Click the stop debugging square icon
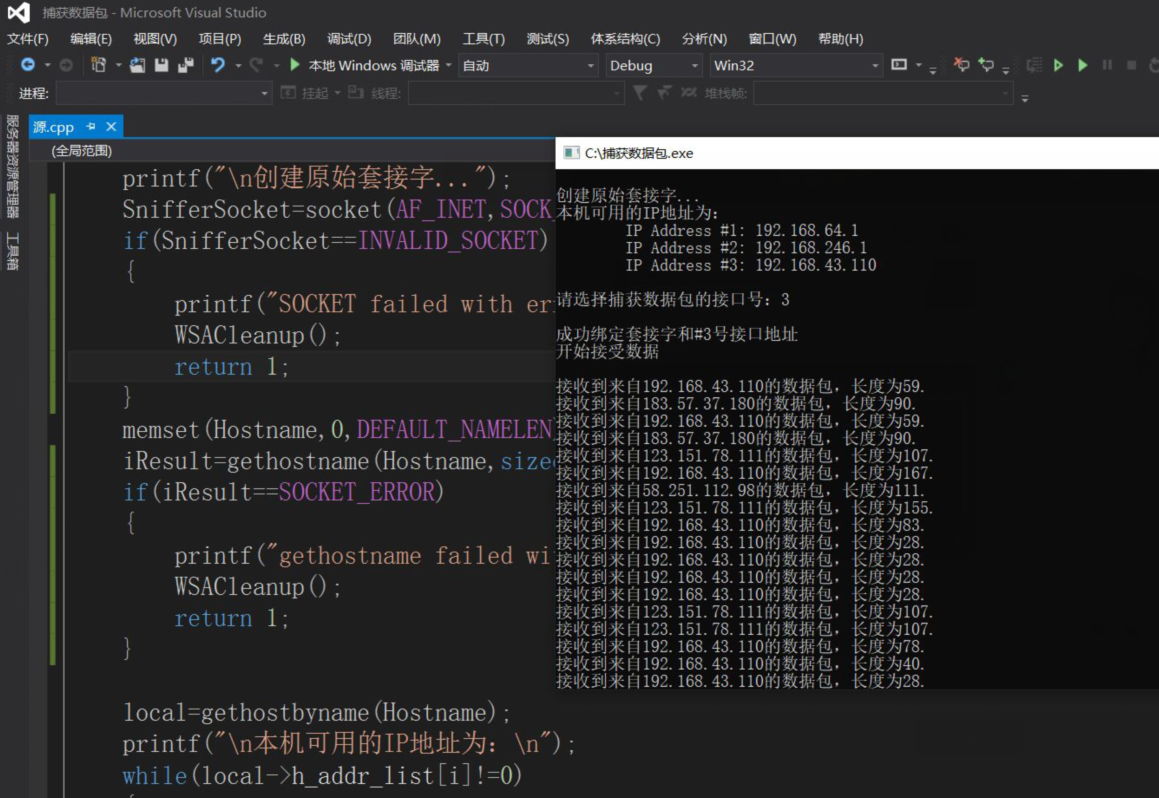Screen dimensions: 1159x798 (1131, 65)
